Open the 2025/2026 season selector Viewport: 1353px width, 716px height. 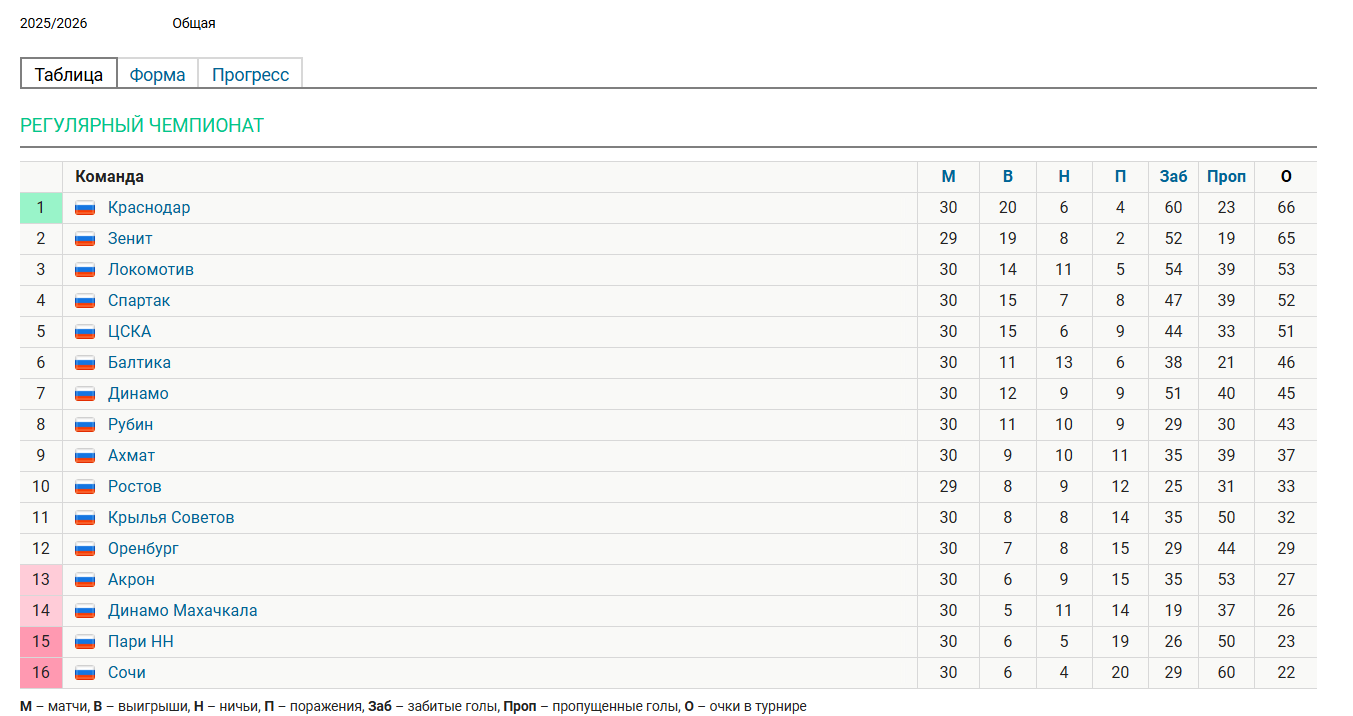coord(54,23)
